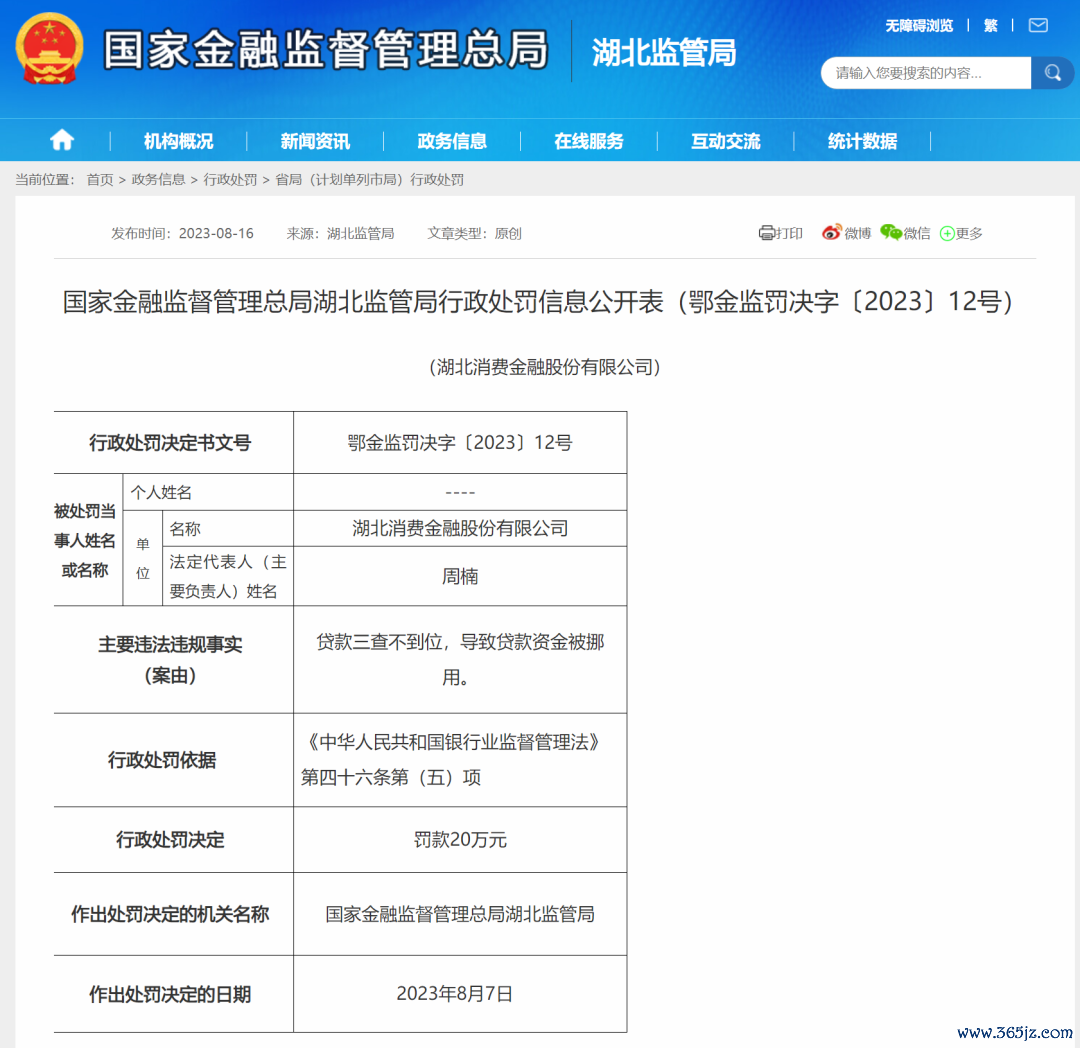1080x1048 pixels.
Task: Click the national emblem logo
Action: click(x=50, y=50)
